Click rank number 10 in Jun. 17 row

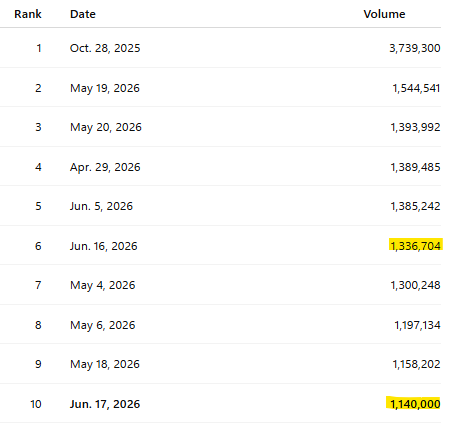point(36,404)
